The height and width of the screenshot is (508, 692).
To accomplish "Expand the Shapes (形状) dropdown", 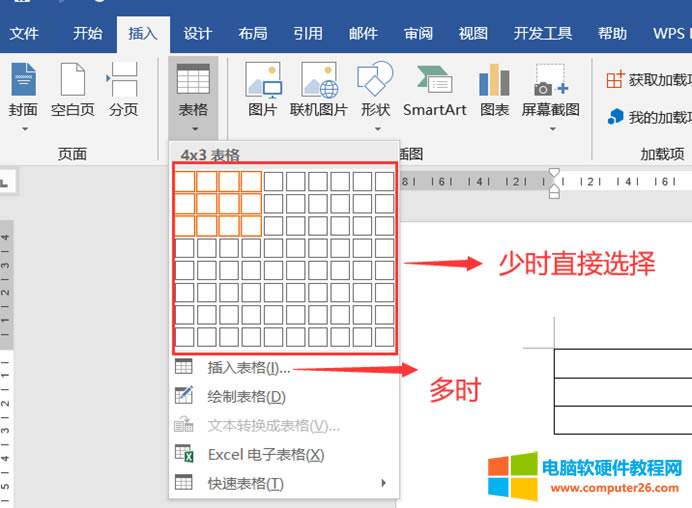I will [375, 128].
